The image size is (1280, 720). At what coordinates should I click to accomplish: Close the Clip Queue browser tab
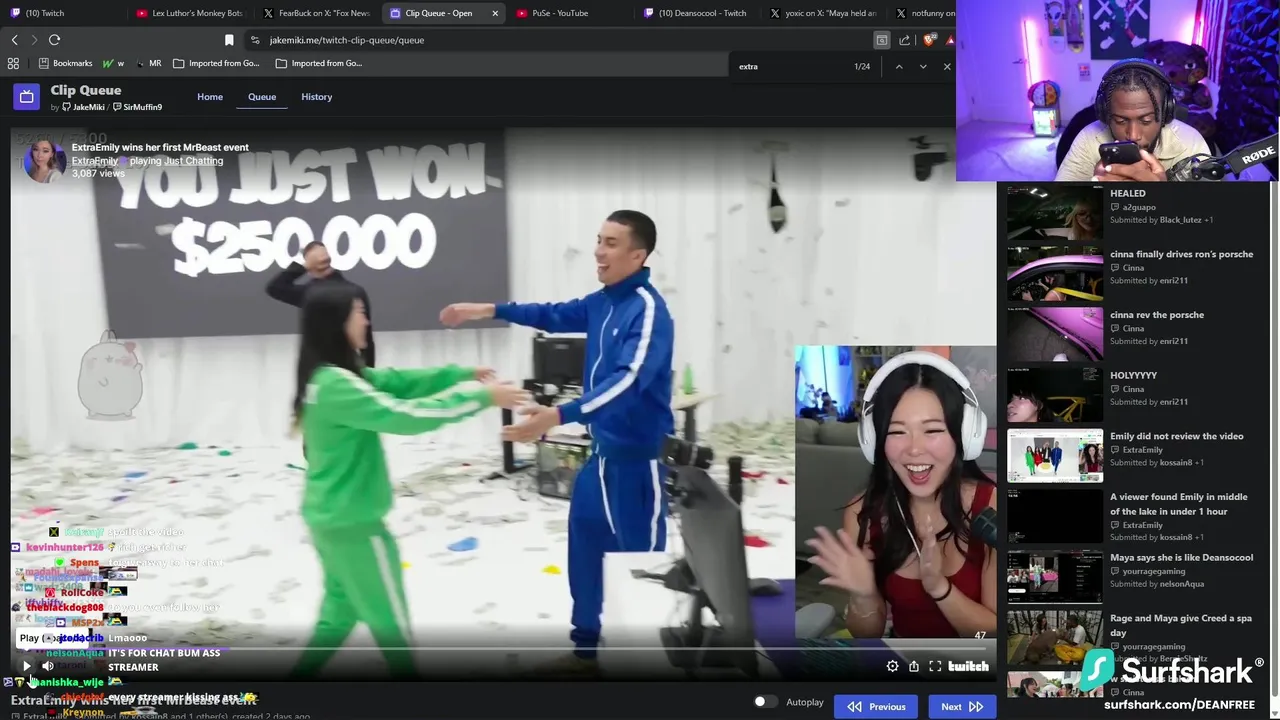tap(494, 13)
